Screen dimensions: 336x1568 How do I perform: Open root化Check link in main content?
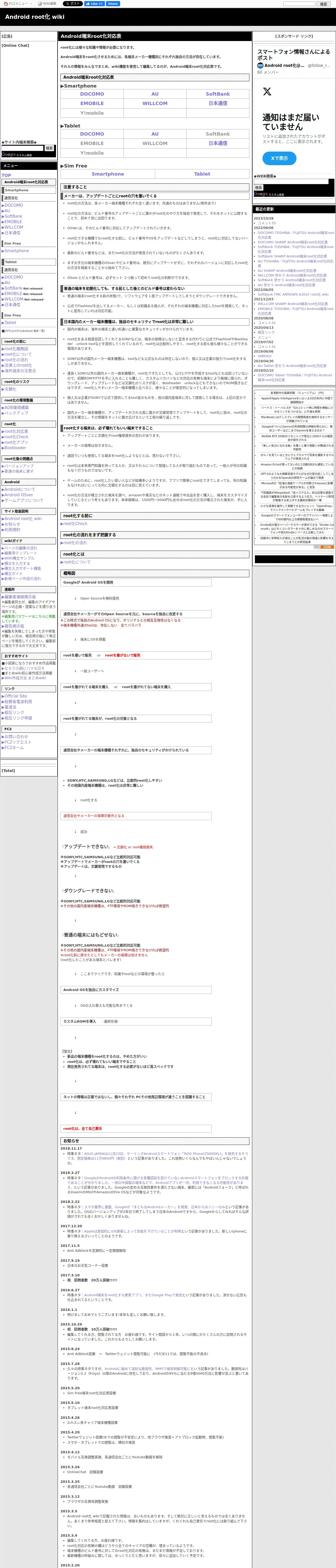pos(74,523)
